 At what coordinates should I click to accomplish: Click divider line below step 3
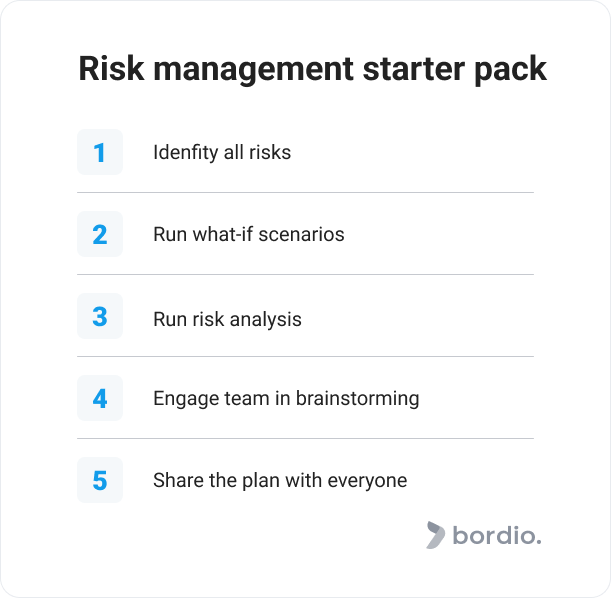(x=306, y=356)
